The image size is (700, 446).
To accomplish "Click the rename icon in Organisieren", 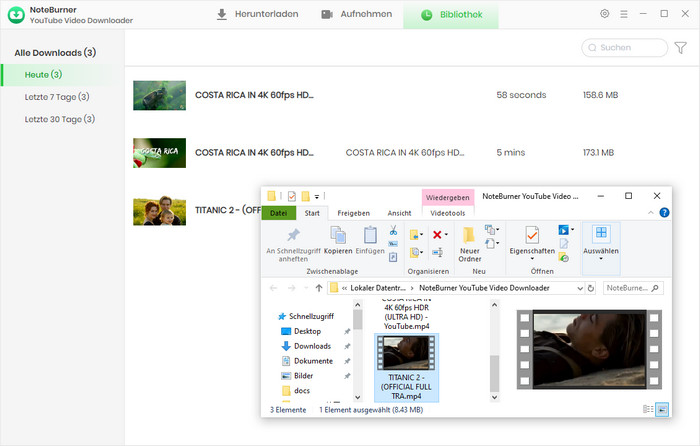I will point(438,253).
